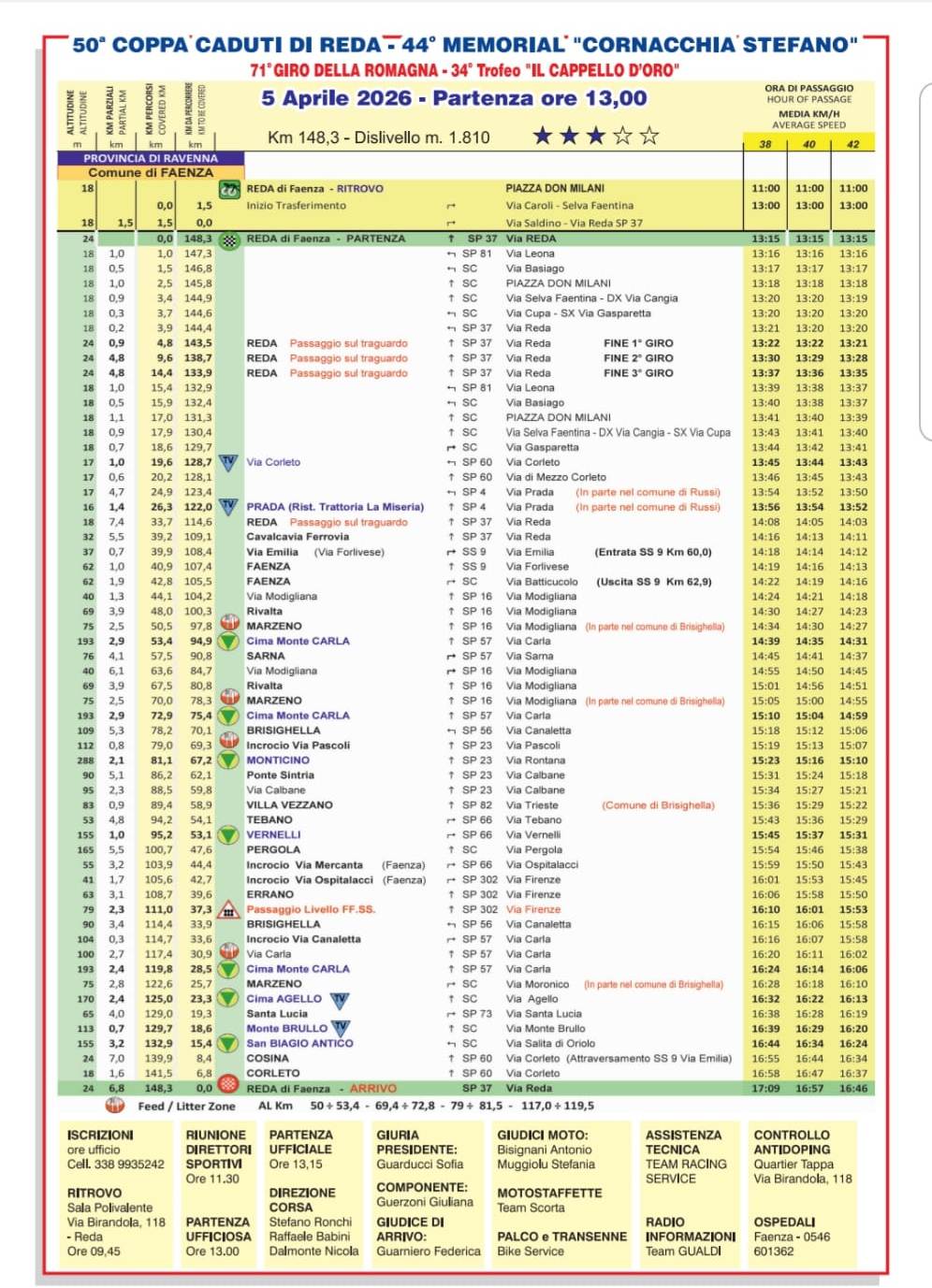Click the PRADA (Rist. Trattoria La Miseria) text

coord(335,507)
